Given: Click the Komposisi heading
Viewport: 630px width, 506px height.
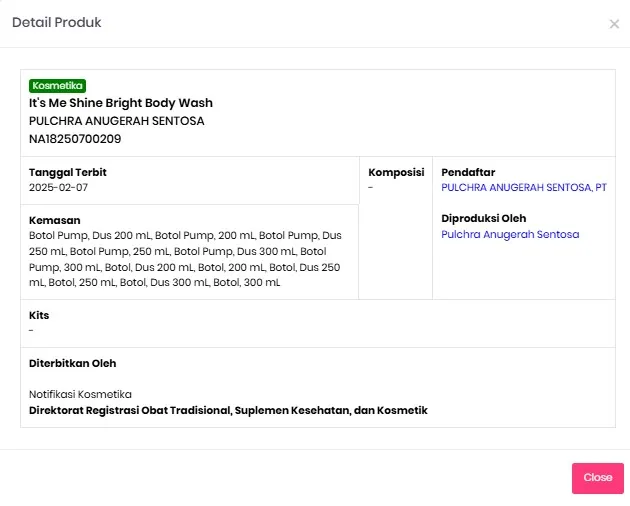Looking at the screenshot, I should (x=396, y=172).
